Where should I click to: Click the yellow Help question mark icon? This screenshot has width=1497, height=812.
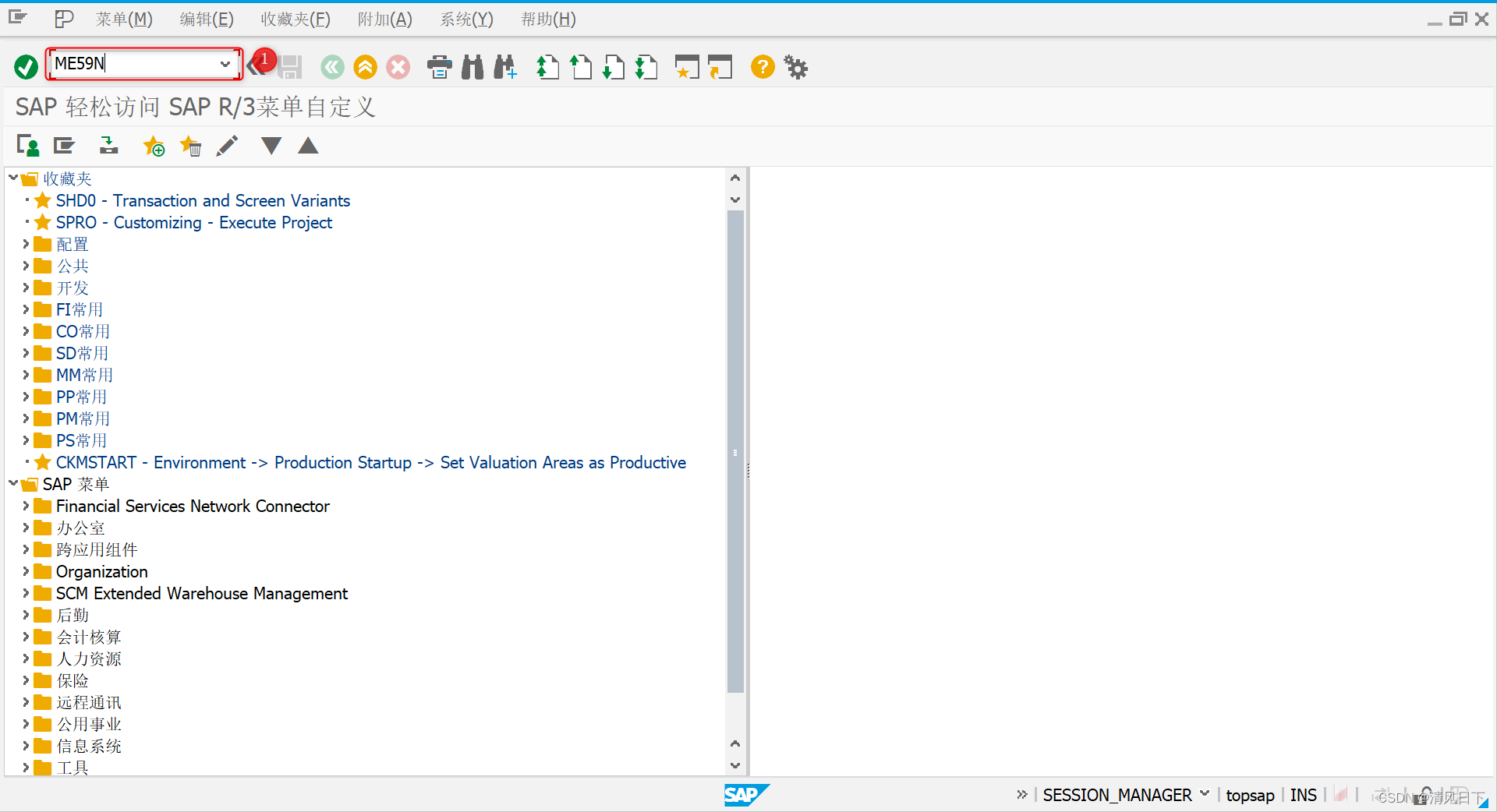(x=763, y=67)
